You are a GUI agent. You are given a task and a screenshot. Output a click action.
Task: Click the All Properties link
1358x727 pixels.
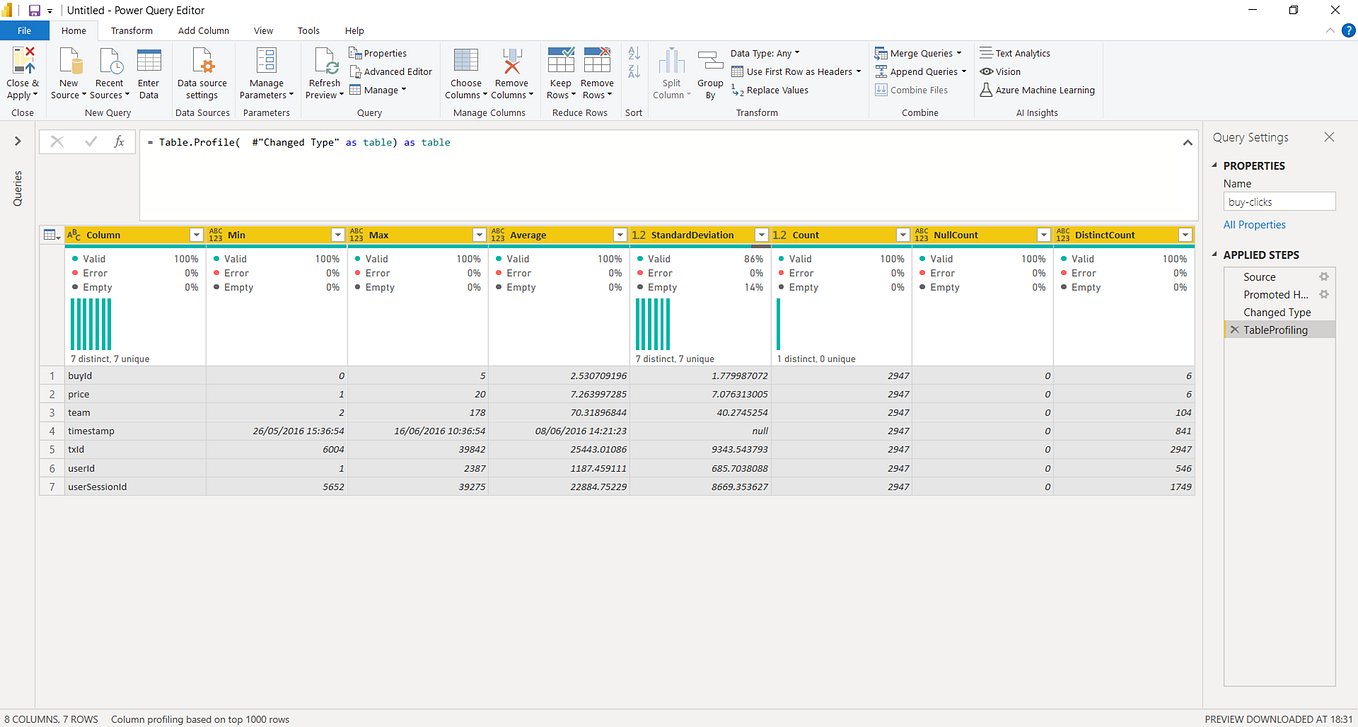click(x=1254, y=224)
